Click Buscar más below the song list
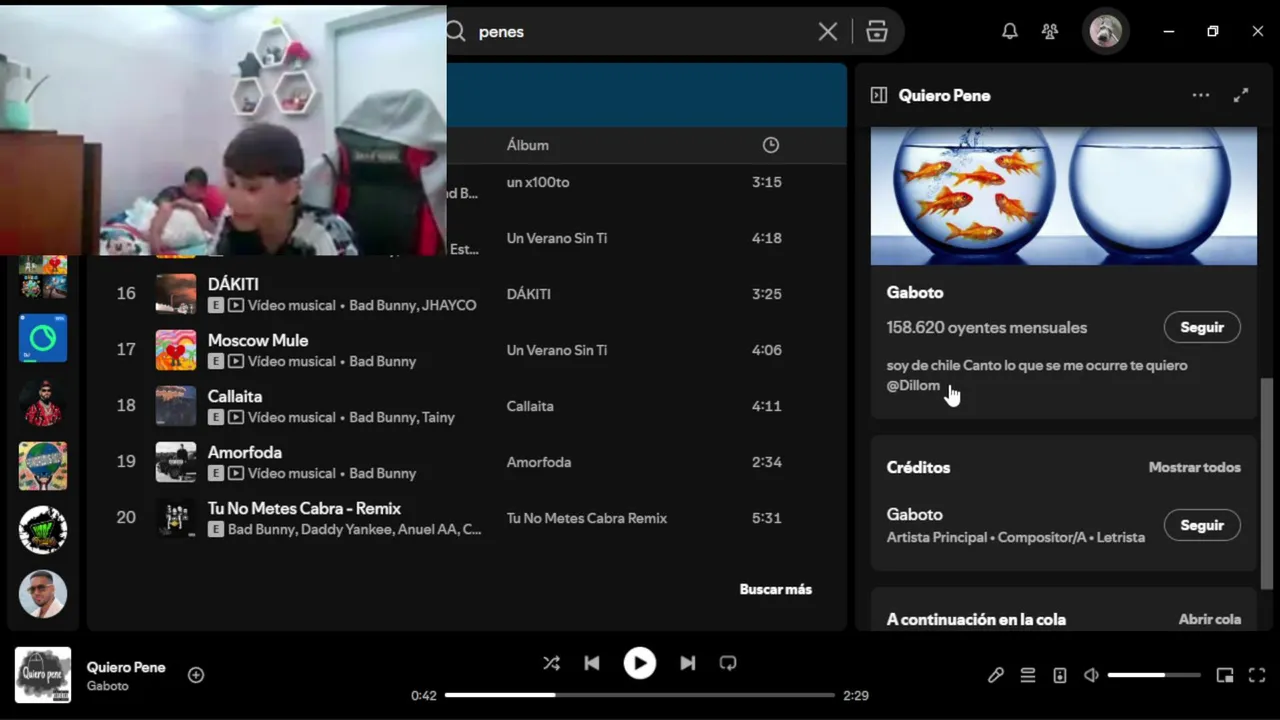1280x720 pixels. tap(776, 589)
